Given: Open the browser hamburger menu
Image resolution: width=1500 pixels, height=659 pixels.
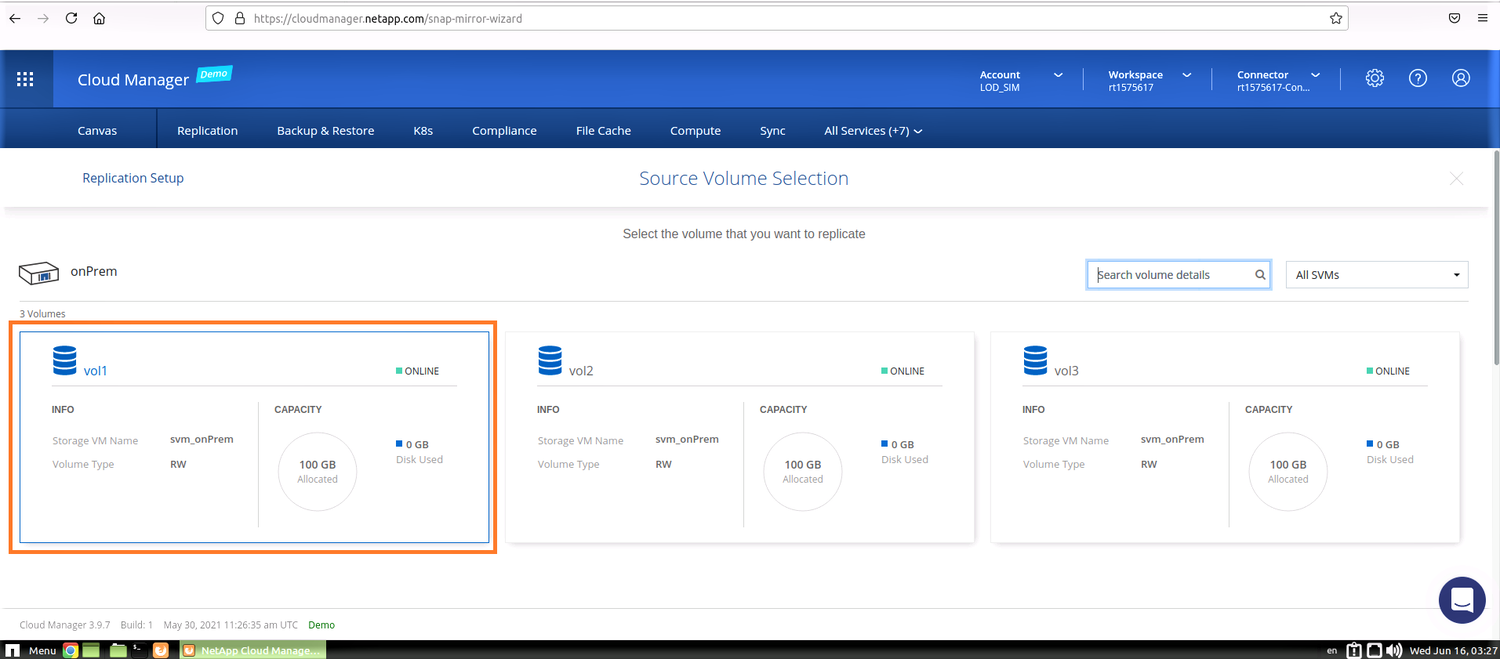Looking at the screenshot, I should (1483, 18).
